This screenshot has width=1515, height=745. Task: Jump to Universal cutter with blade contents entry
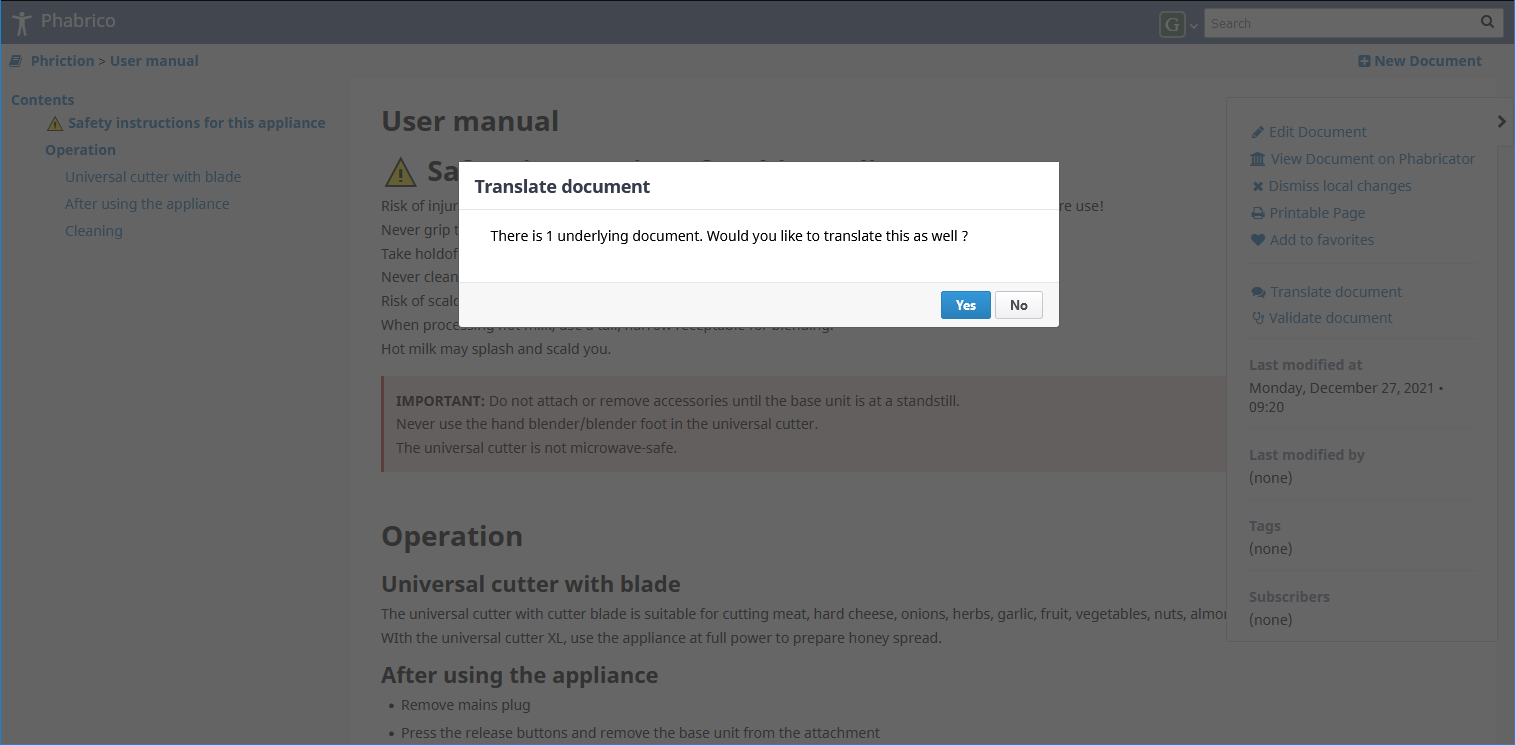coord(153,177)
